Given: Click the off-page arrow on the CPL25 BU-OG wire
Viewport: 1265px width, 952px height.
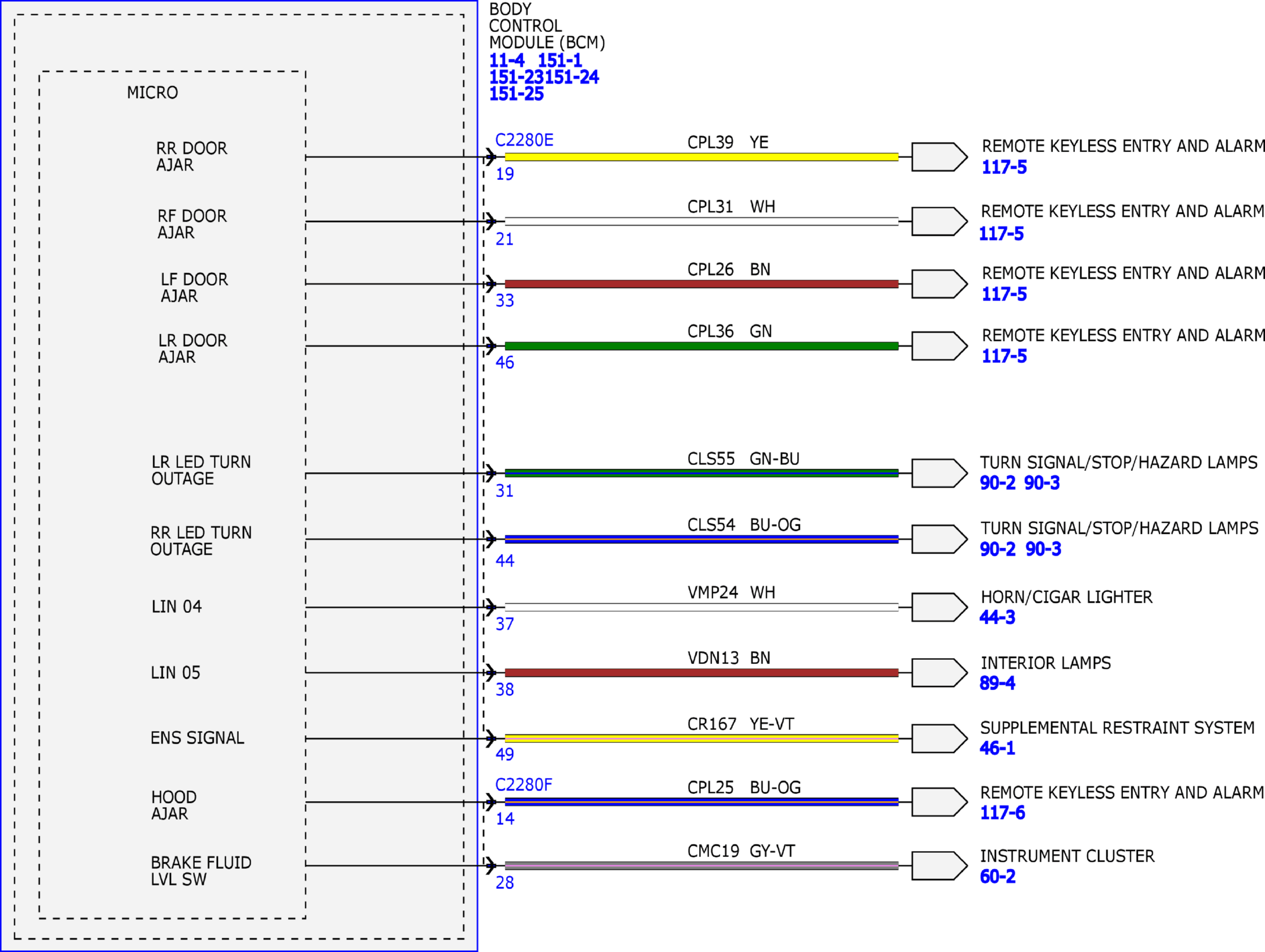Looking at the screenshot, I should [x=939, y=802].
